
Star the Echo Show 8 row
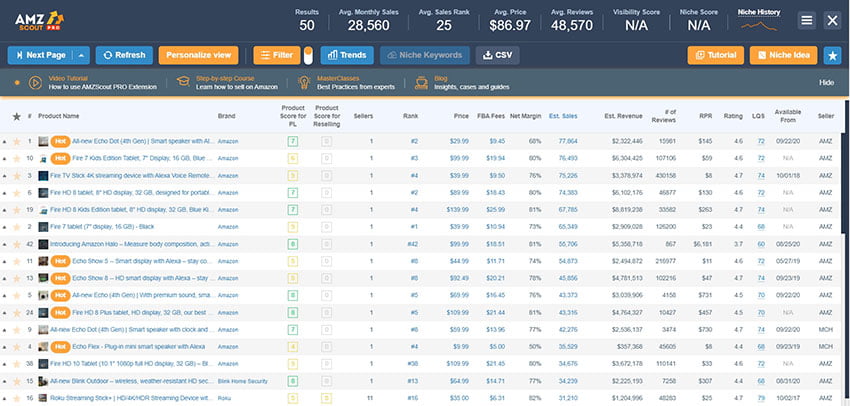17,278
